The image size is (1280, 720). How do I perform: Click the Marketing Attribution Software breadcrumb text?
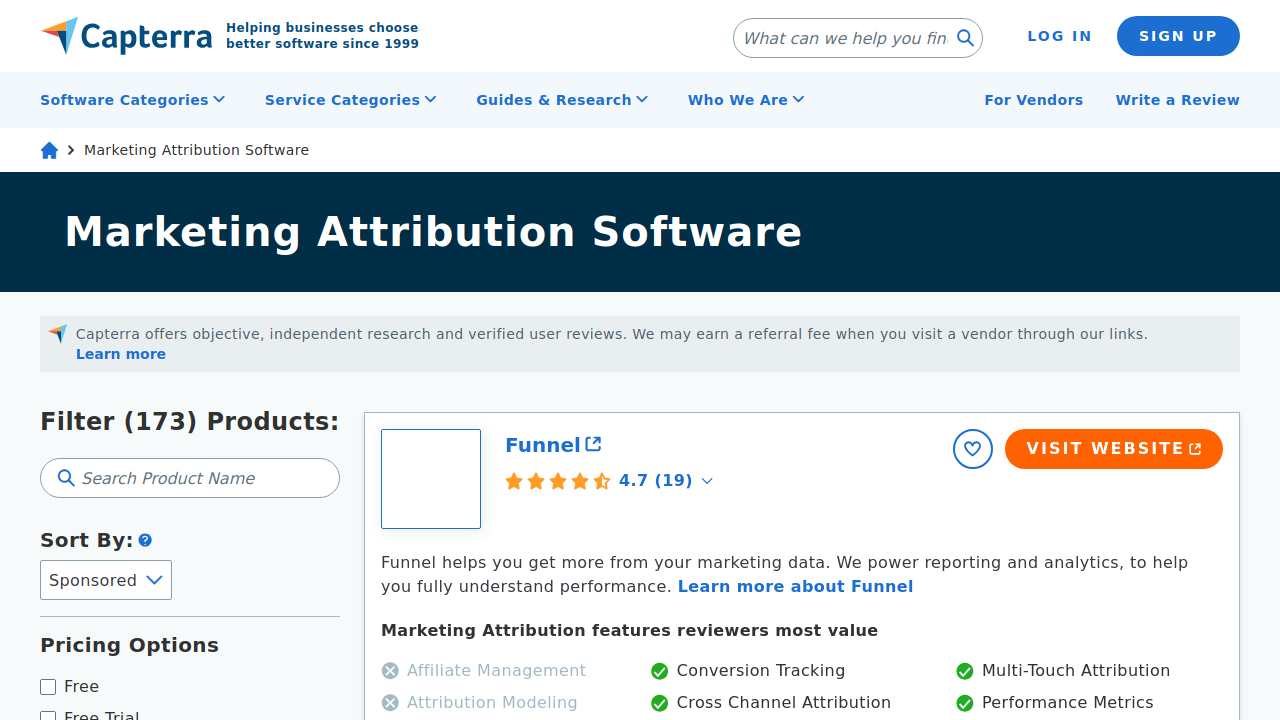tap(197, 150)
